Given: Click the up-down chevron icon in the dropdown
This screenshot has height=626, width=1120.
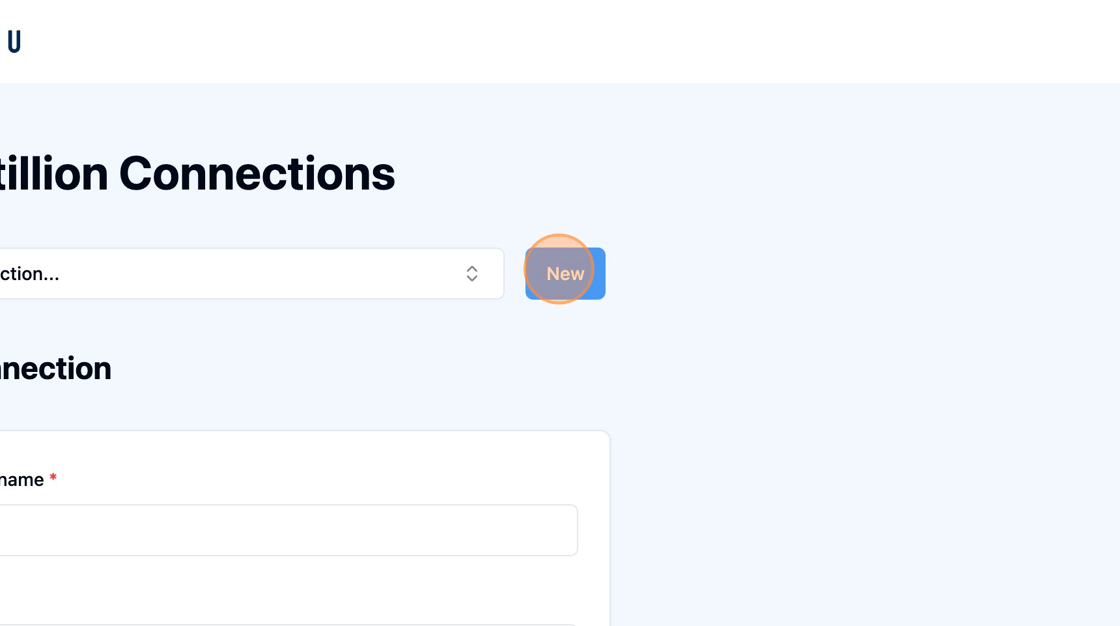Looking at the screenshot, I should coord(471,274).
